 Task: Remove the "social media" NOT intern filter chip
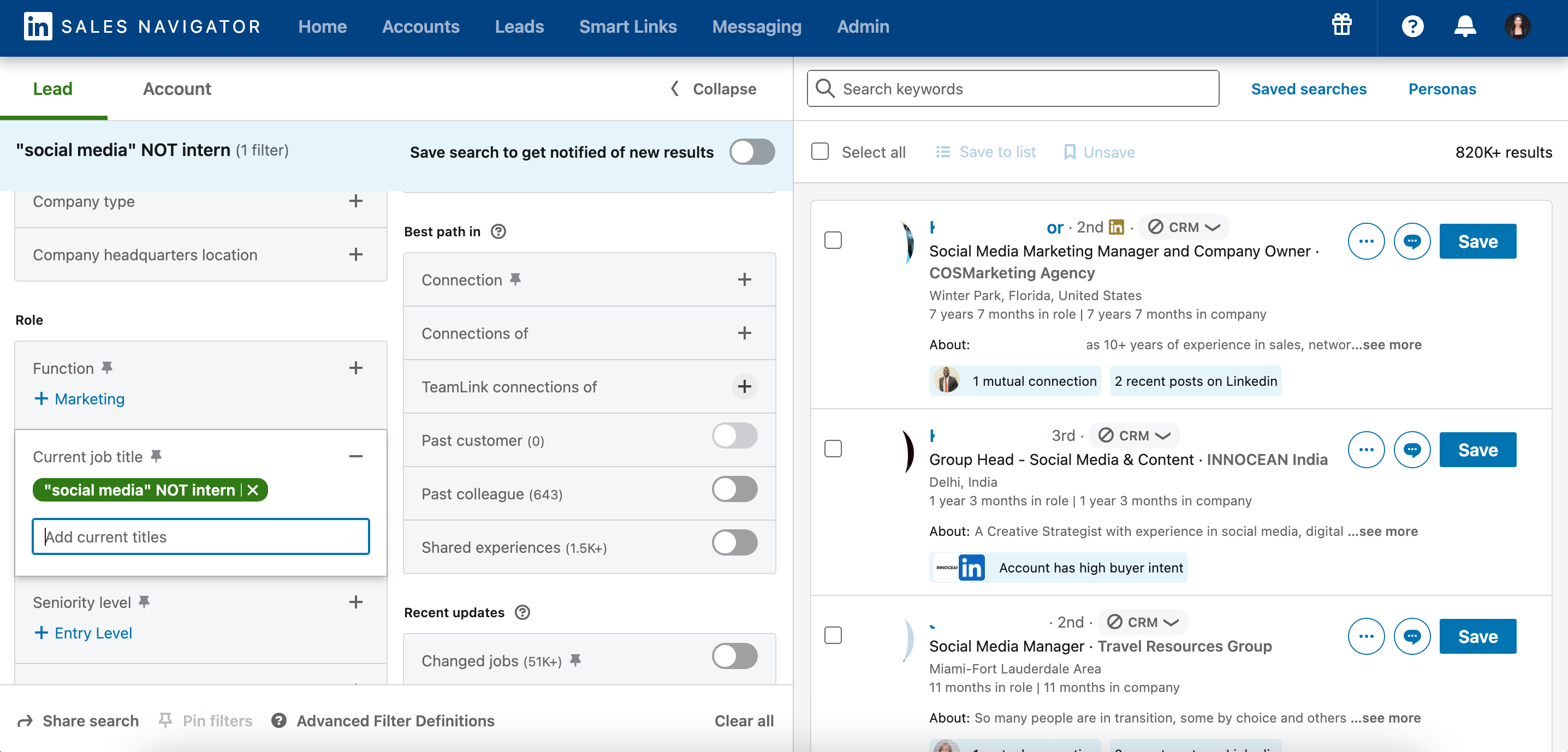[x=253, y=490]
